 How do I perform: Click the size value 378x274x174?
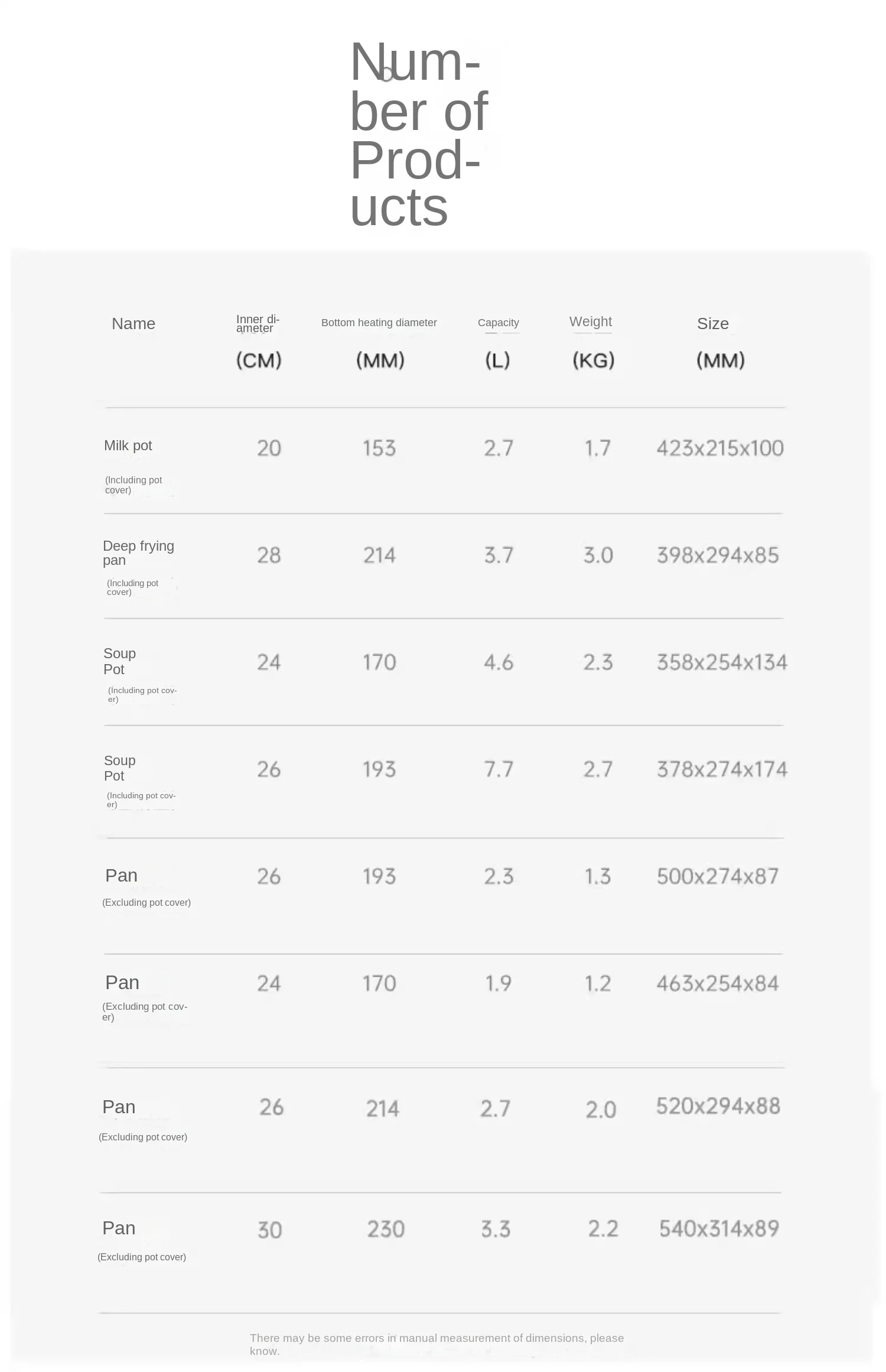722,769
